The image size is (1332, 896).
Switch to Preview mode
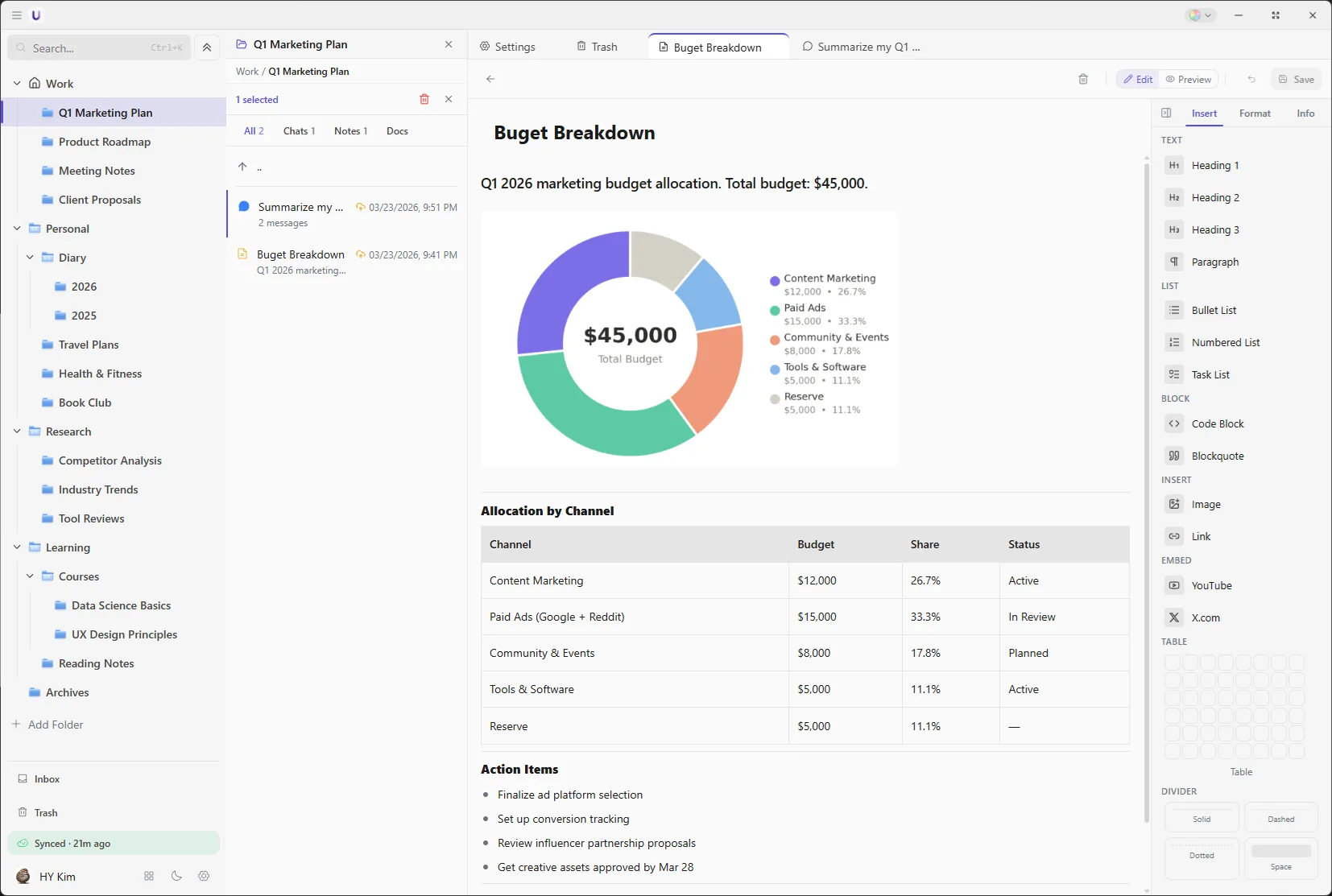[x=1189, y=79]
